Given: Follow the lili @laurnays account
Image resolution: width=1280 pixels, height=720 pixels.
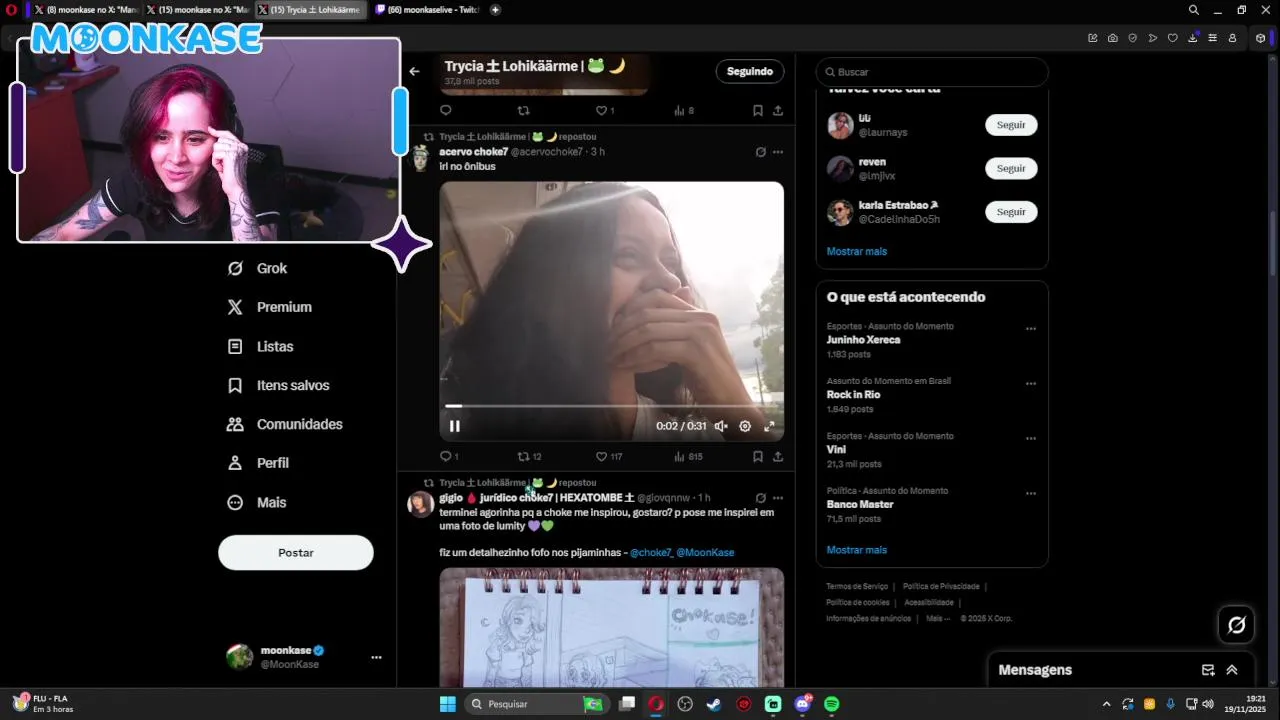Looking at the screenshot, I should [1011, 125].
